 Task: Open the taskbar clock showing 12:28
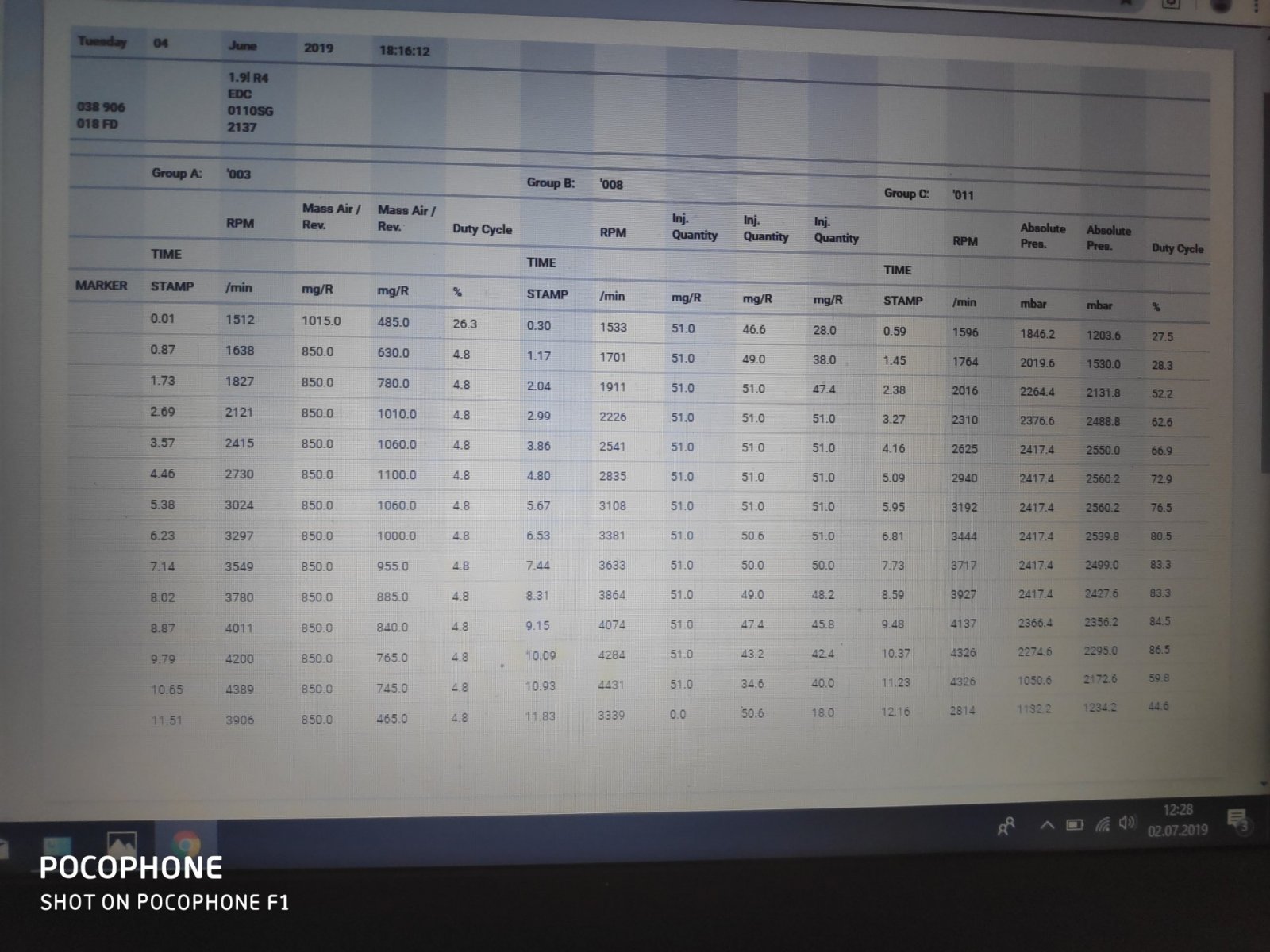point(1178,820)
